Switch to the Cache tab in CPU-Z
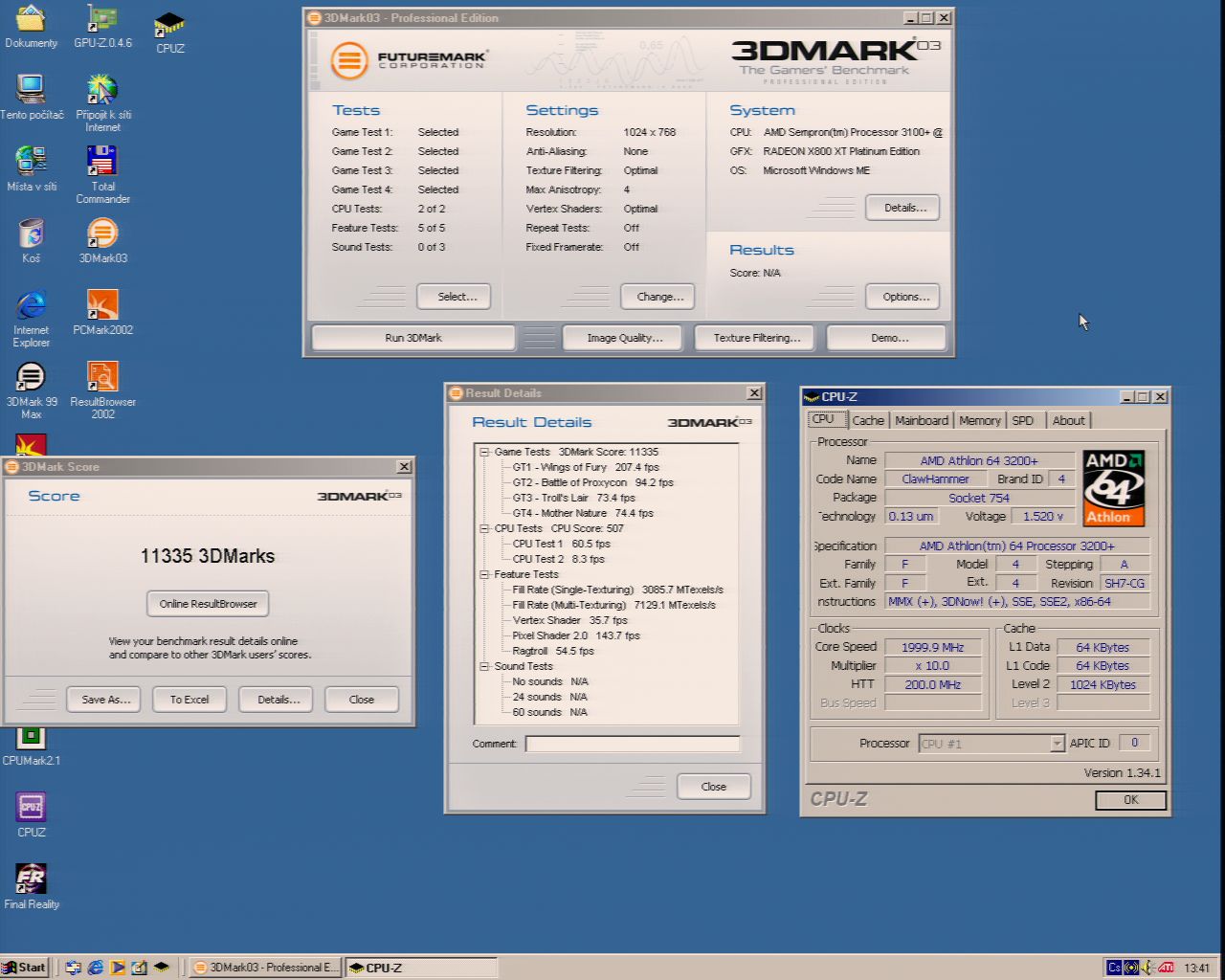 [868, 420]
